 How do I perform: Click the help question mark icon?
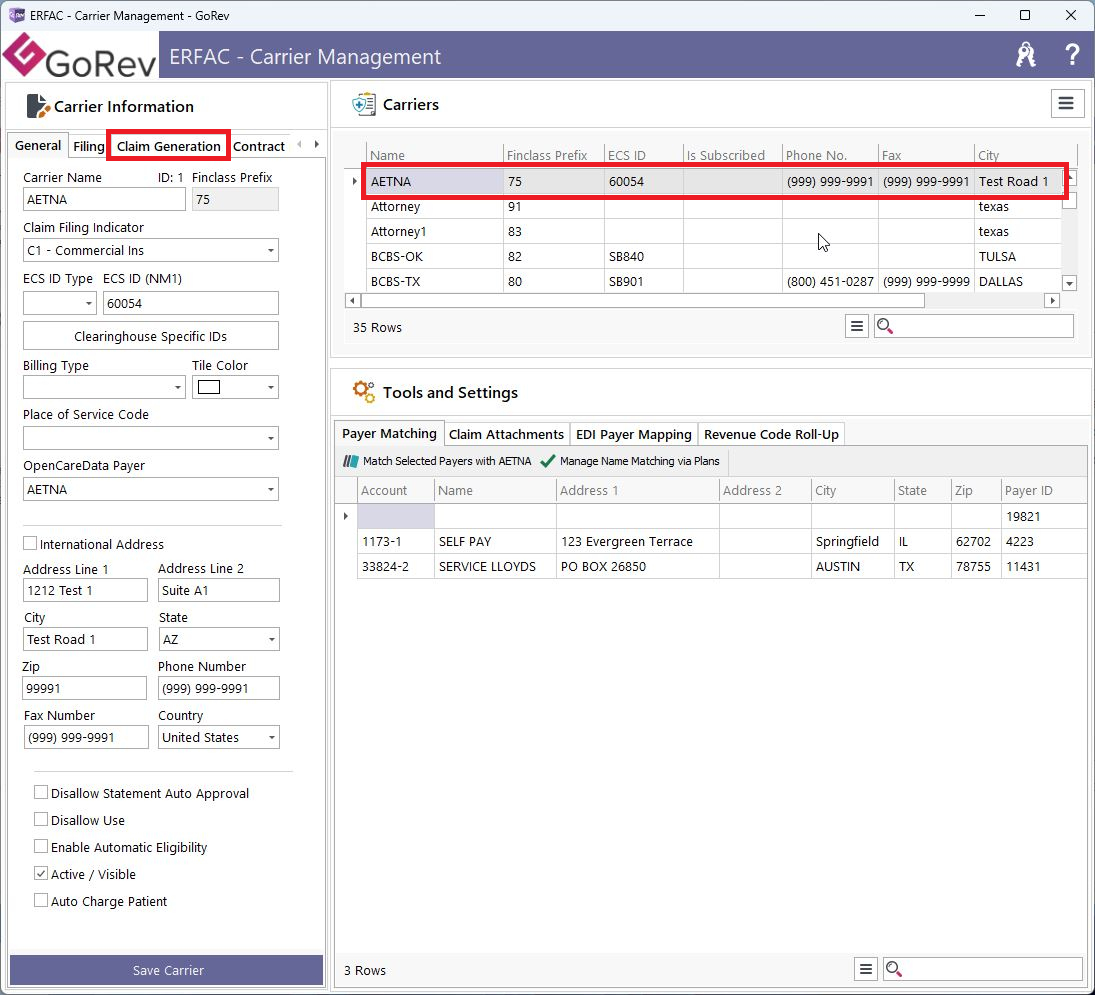1072,56
